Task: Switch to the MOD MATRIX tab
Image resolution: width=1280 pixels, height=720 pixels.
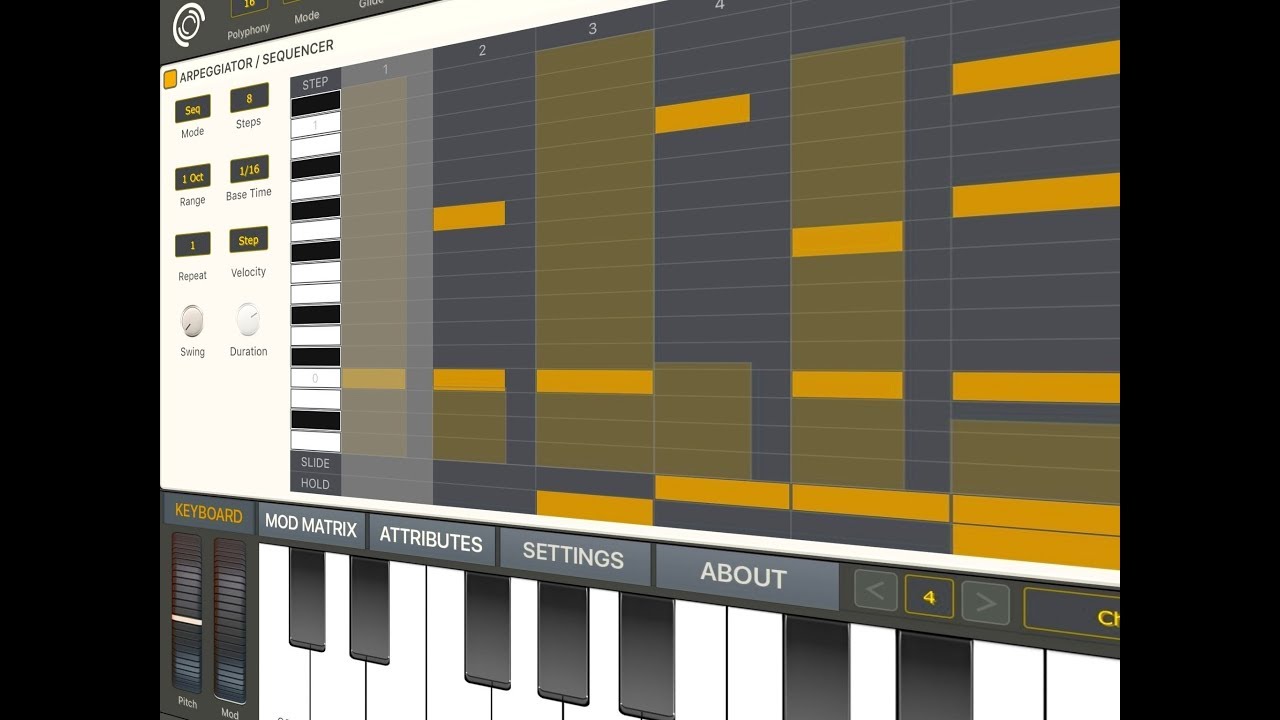Action: tap(311, 526)
